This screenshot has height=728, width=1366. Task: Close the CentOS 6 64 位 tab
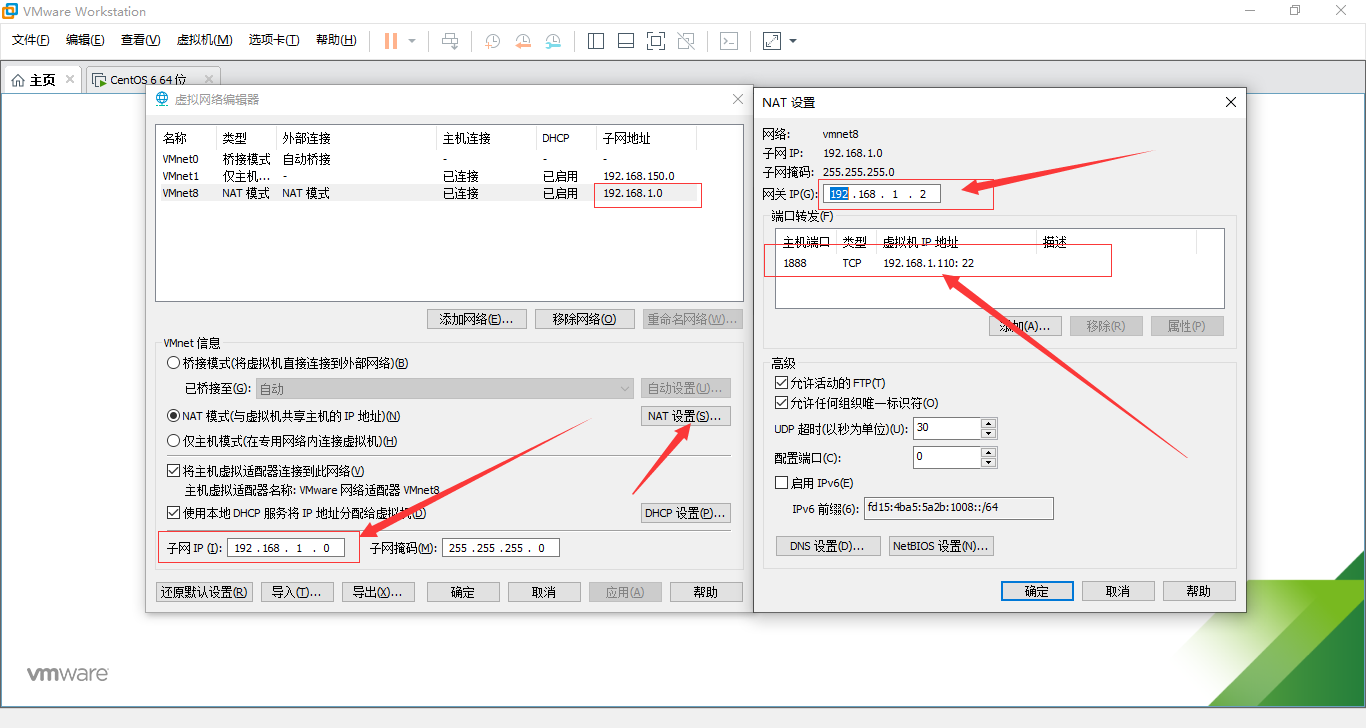[208, 79]
